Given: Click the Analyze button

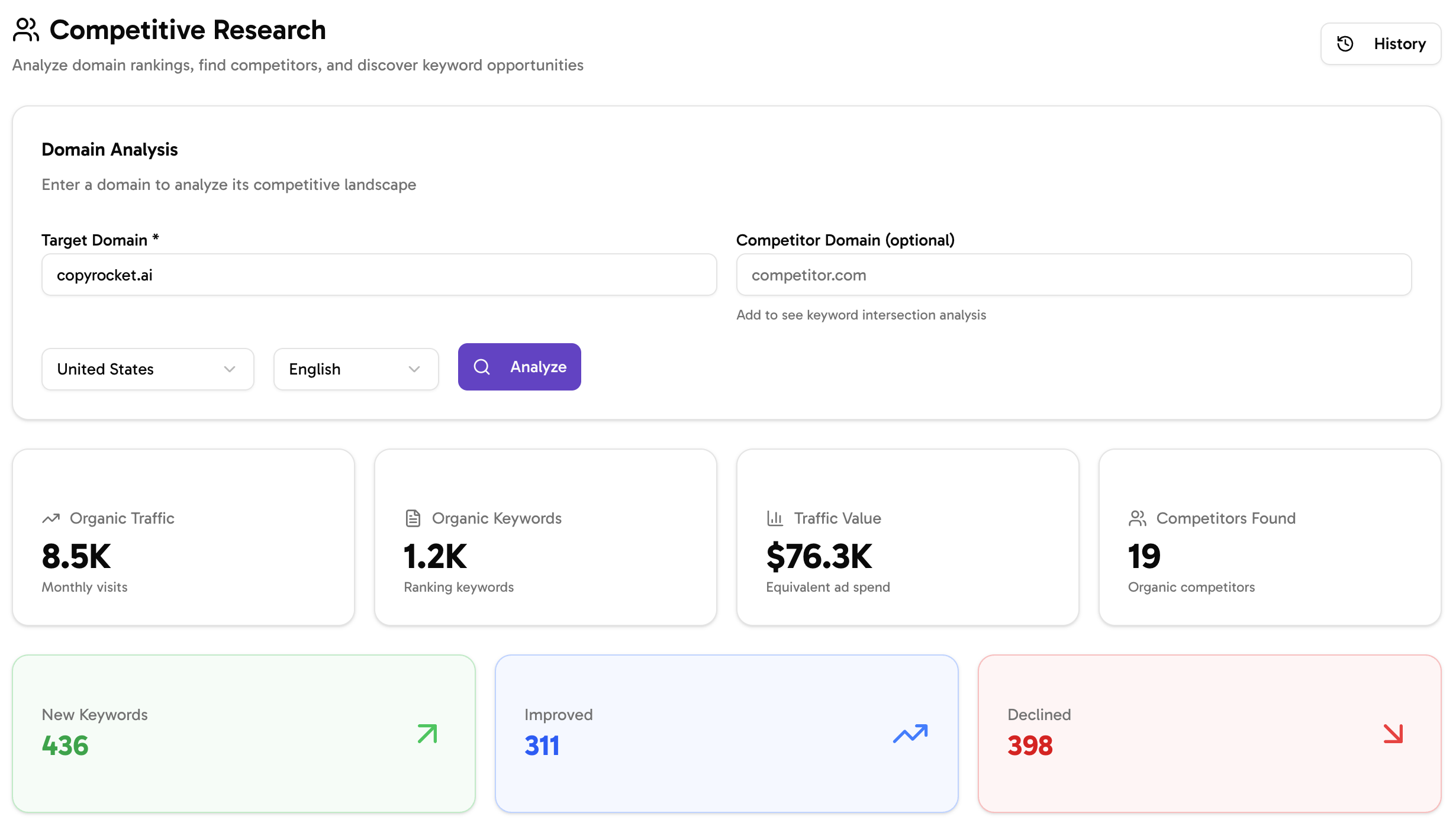Looking at the screenshot, I should [519, 367].
